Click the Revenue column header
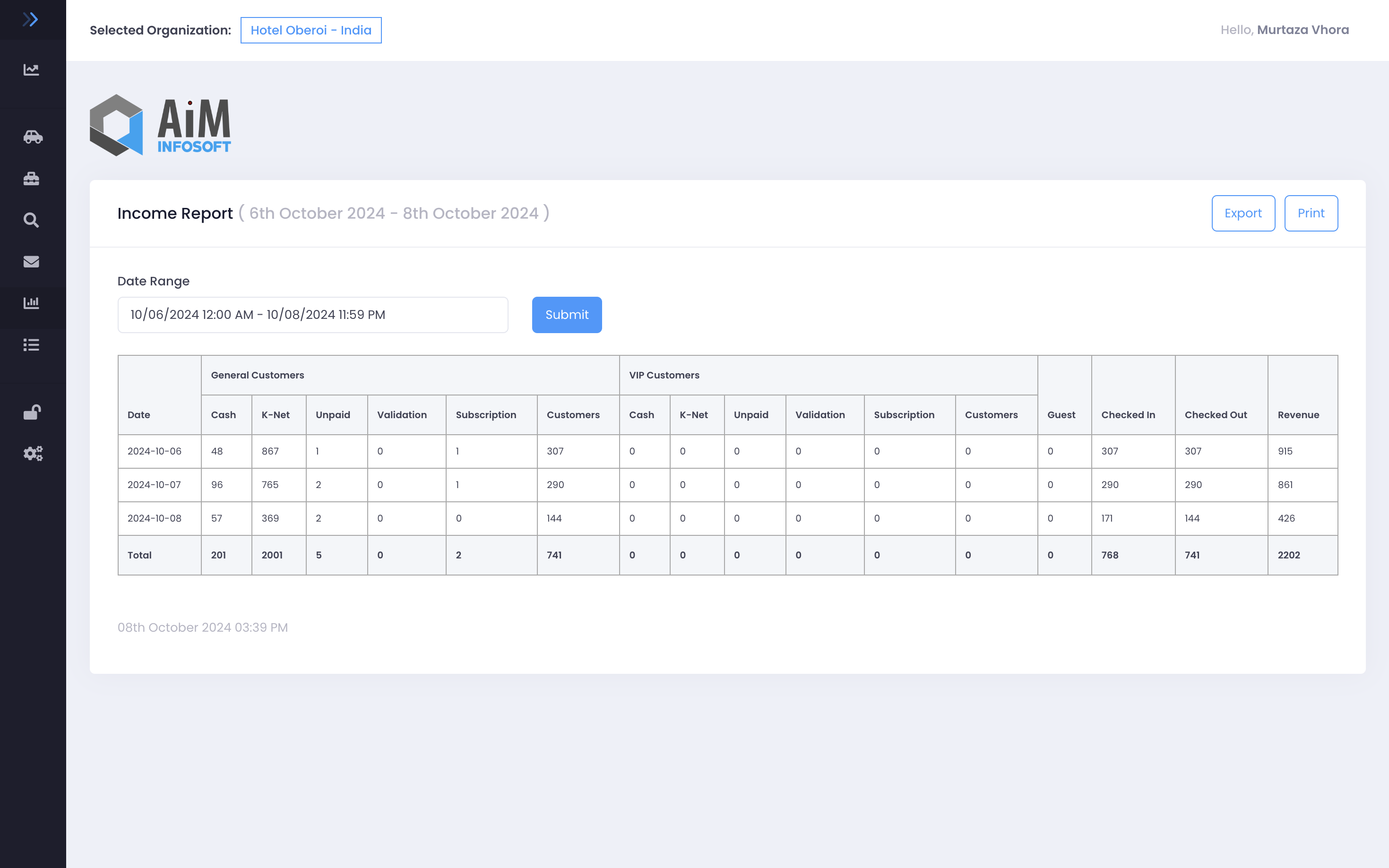 click(x=1303, y=395)
